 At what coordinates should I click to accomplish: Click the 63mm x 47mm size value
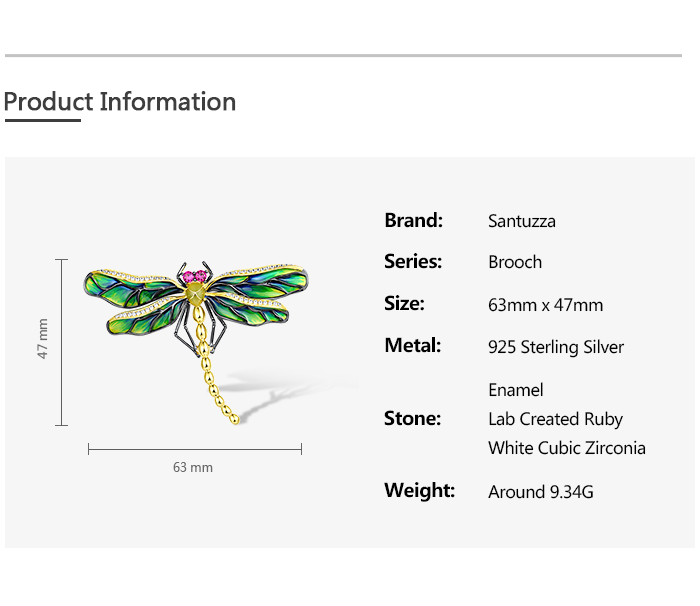coord(545,305)
